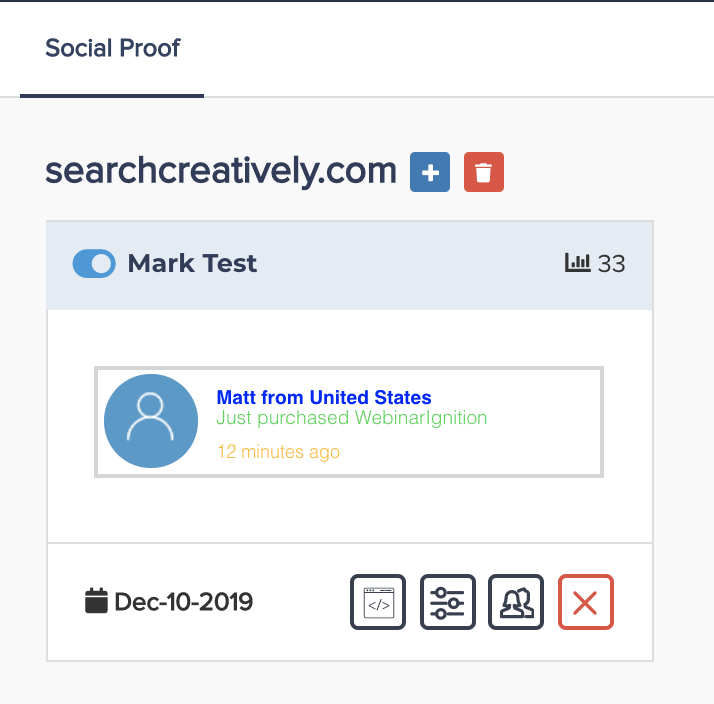Screen dimensions: 714x704
Task: Open campaign settings sliders icon
Action: click(x=447, y=602)
